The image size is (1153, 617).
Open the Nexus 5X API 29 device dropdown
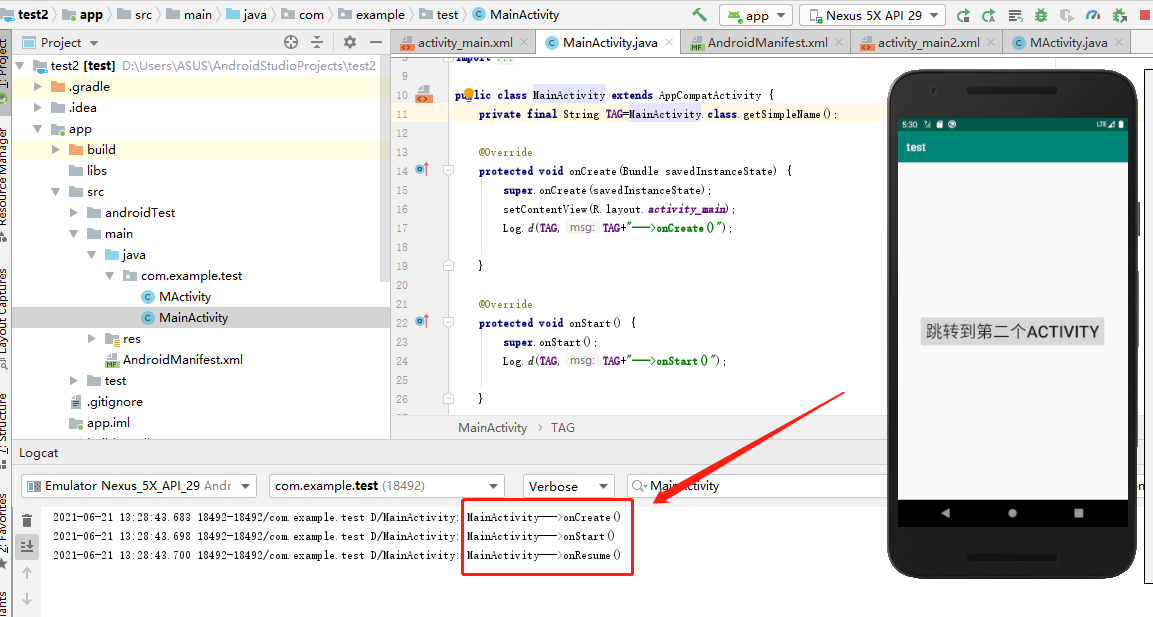[x=873, y=15]
